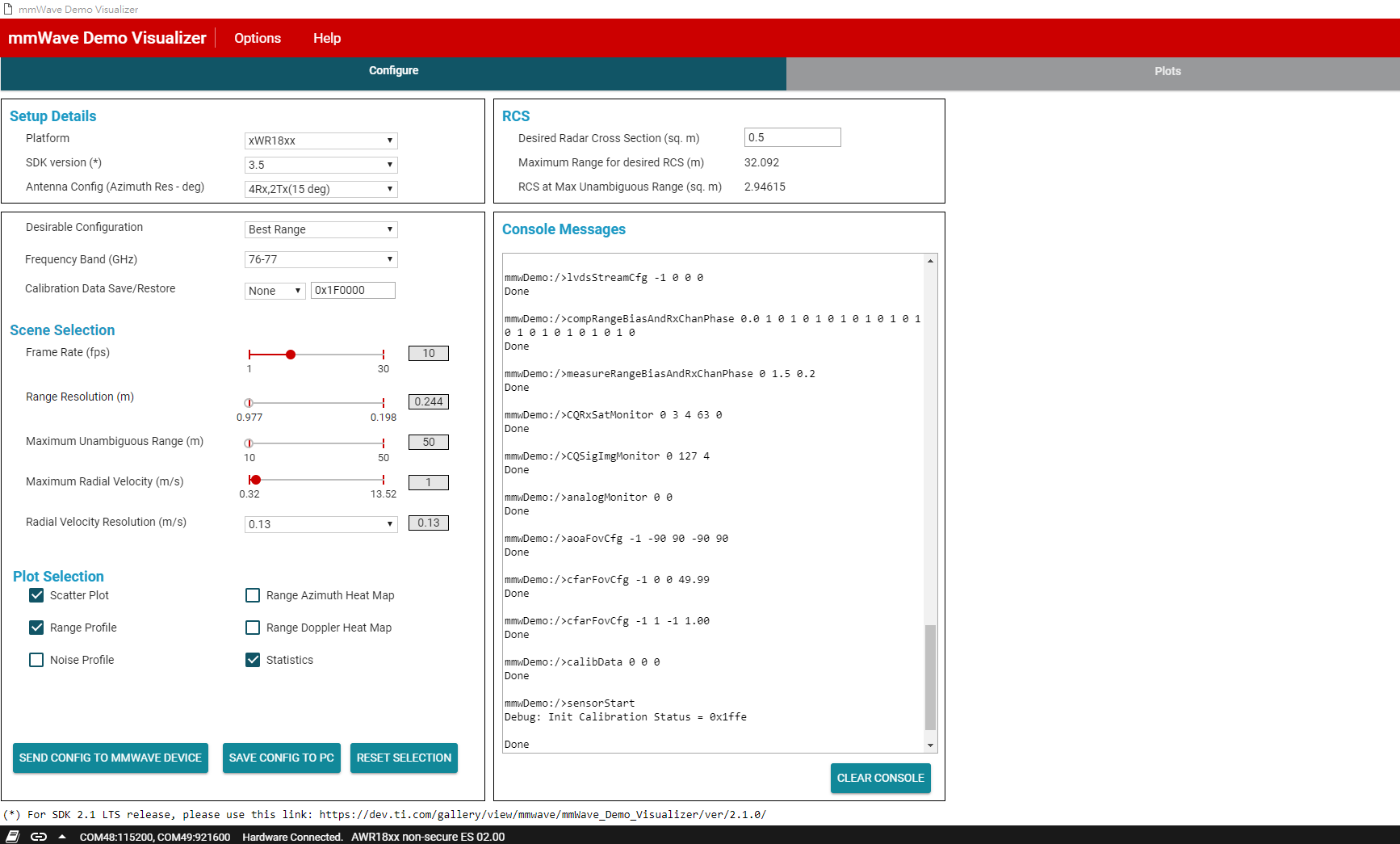The width and height of the screenshot is (1400, 844).
Task: Switch to the Plots tab
Action: [1167, 71]
